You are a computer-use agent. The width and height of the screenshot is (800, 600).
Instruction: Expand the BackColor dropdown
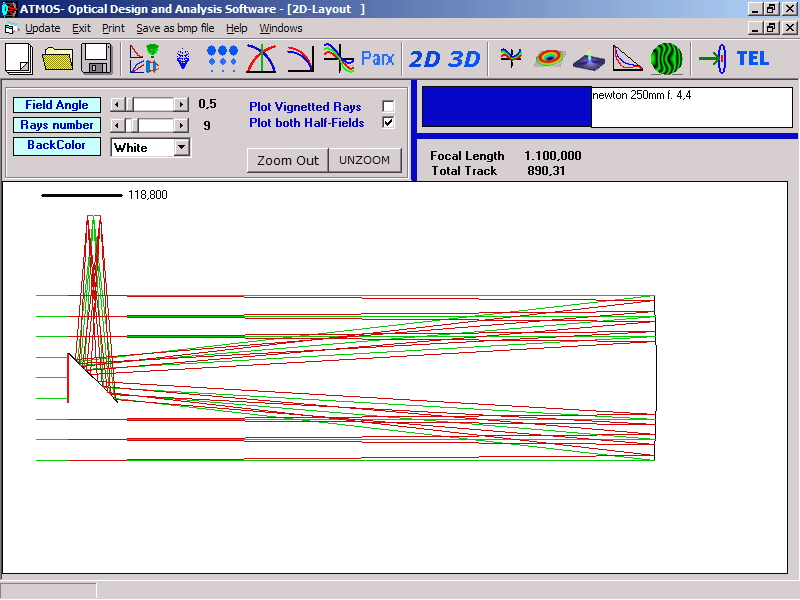(181, 147)
